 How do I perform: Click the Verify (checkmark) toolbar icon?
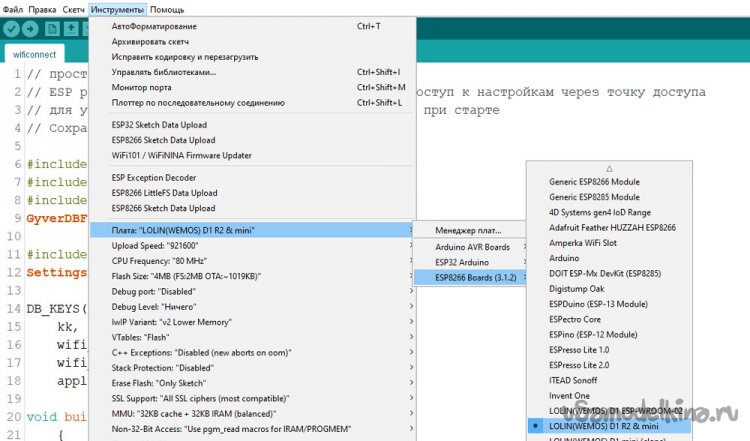[12, 29]
